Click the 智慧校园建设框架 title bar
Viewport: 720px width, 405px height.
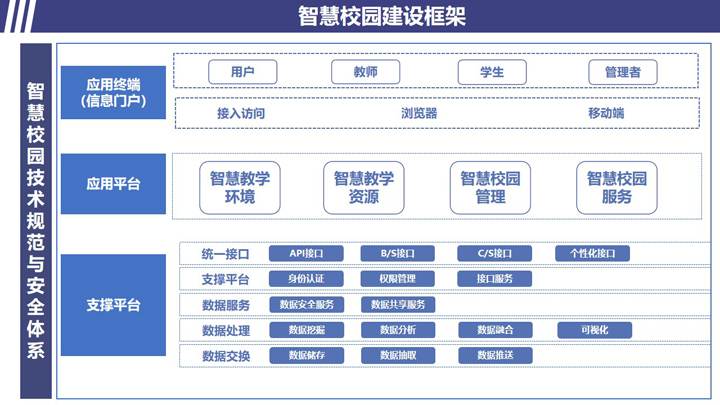tap(381, 16)
